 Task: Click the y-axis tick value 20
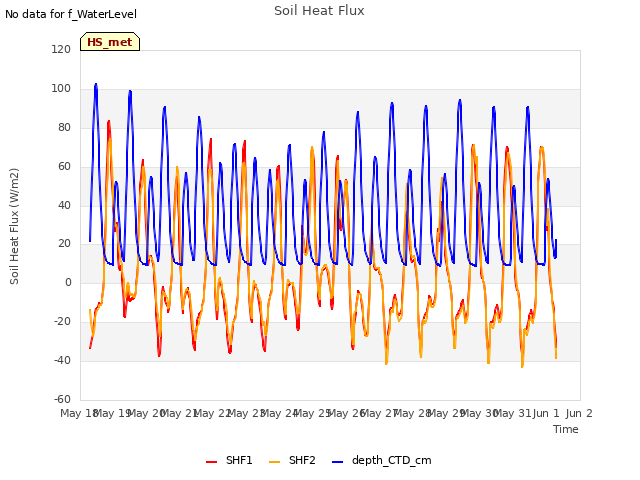pyautogui.click(x=64, y=243)
